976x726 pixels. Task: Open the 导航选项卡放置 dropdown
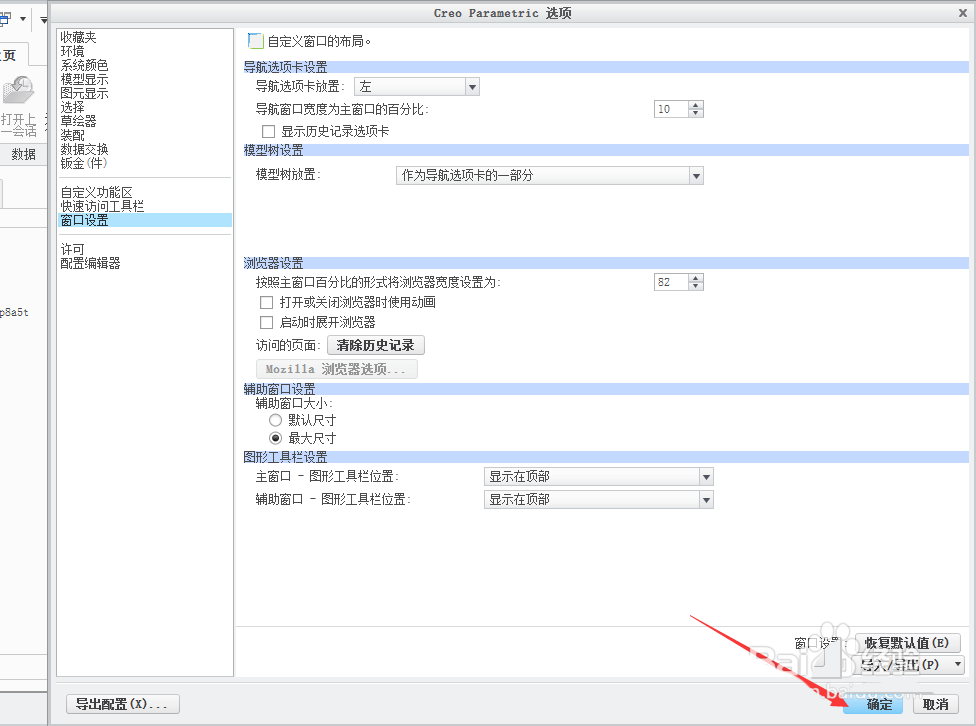[x=417, y=87]
